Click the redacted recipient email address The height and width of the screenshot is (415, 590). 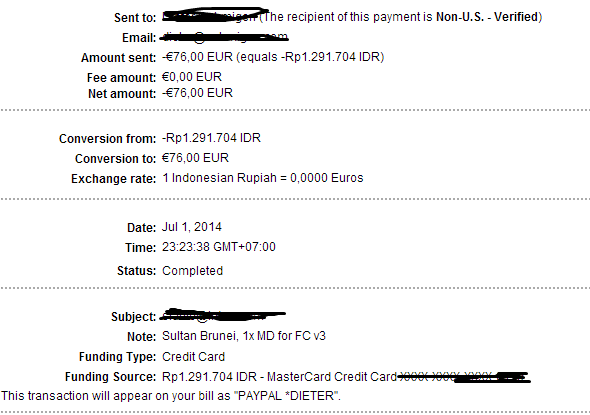[x=225, y=37]
